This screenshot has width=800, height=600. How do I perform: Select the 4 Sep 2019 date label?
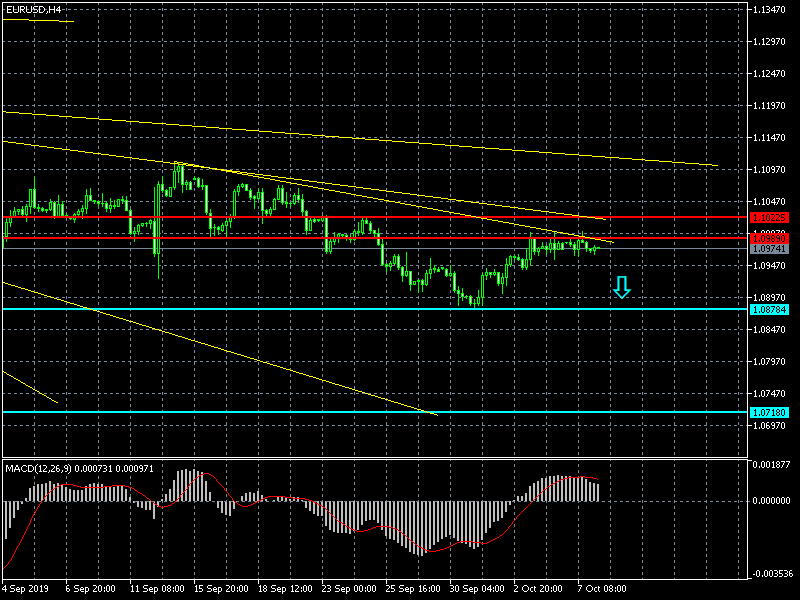25,589
